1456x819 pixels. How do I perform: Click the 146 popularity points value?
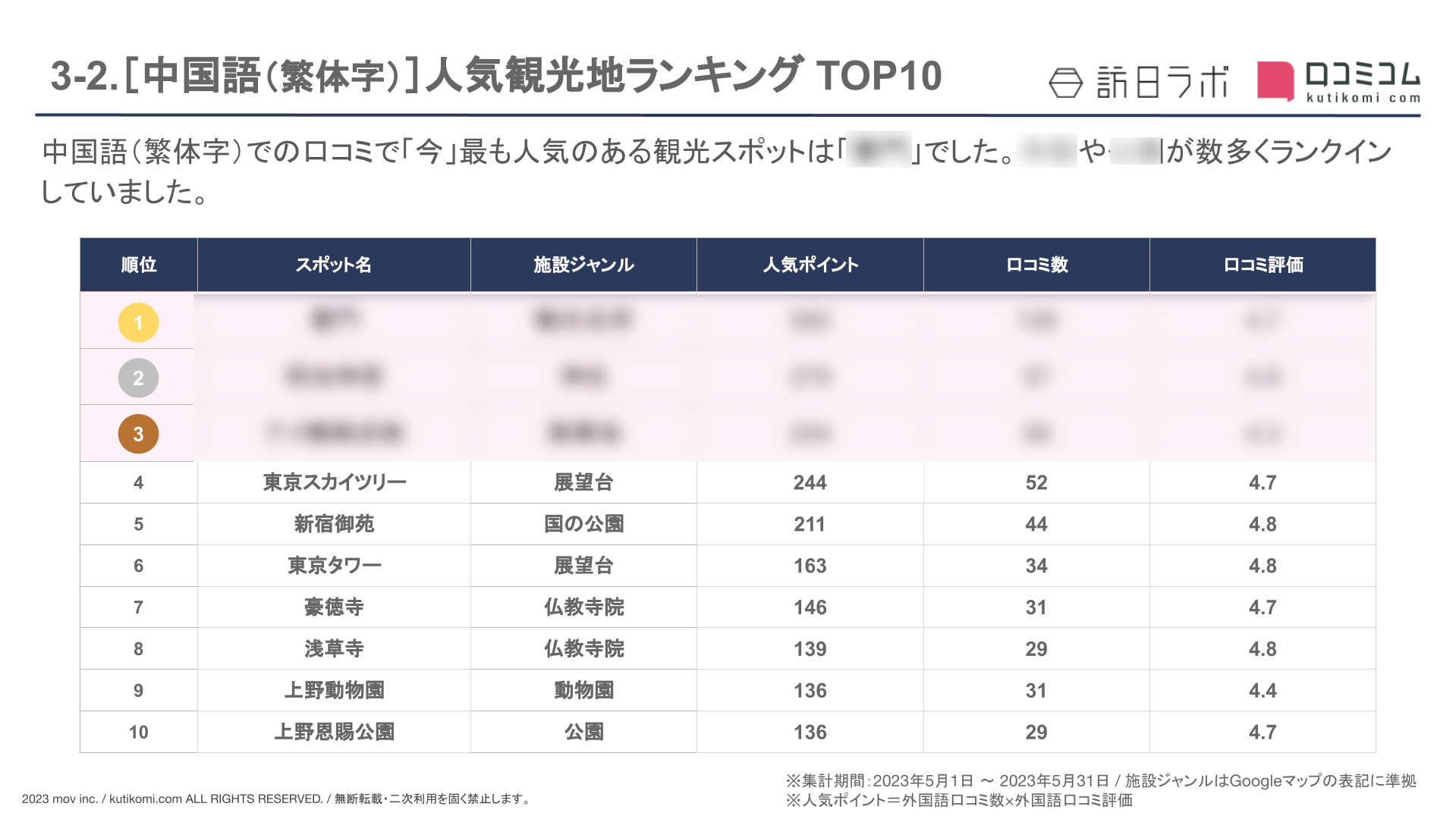pyautogui.click(x=810, y=608)
